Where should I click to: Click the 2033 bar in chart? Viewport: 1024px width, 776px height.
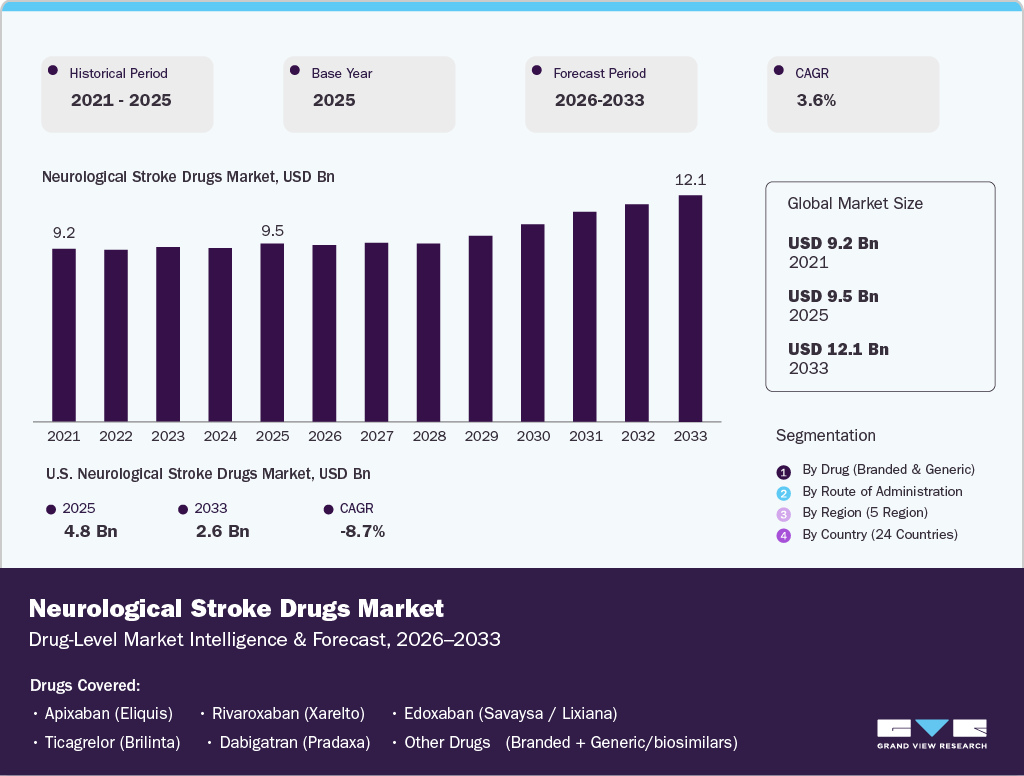(x=691, y=308)
